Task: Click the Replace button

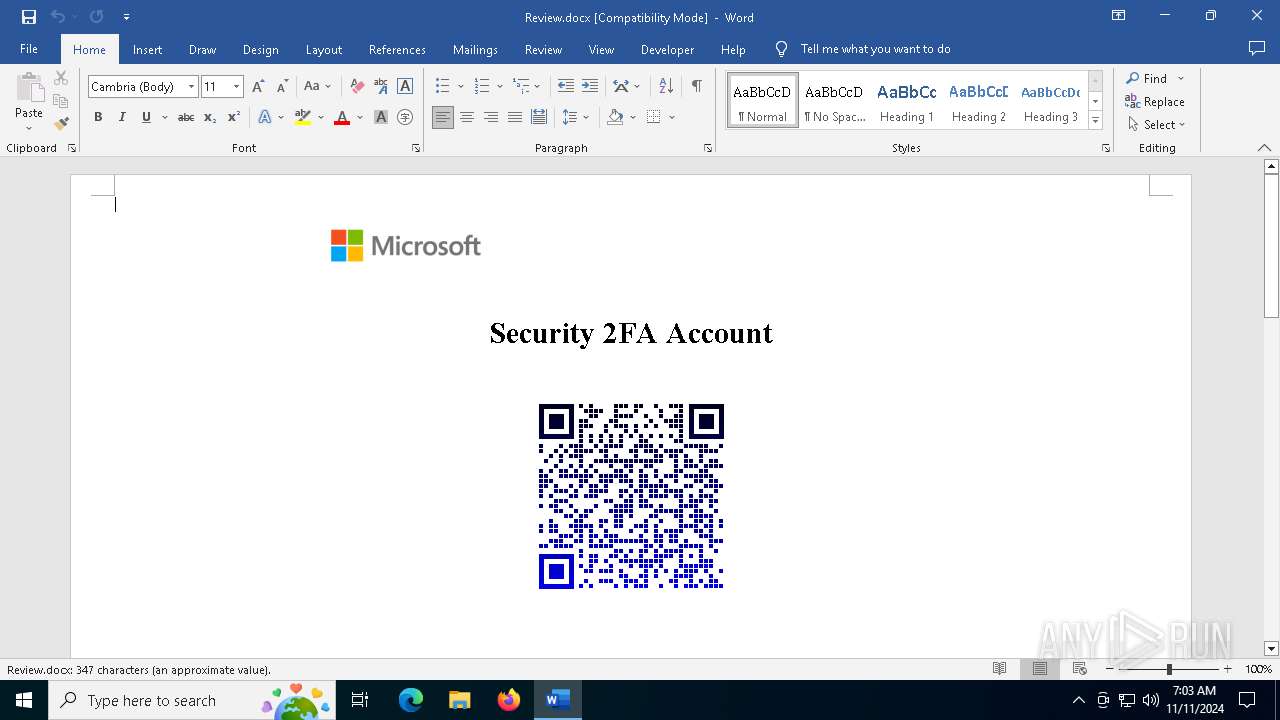Action: coord(1155,101)
